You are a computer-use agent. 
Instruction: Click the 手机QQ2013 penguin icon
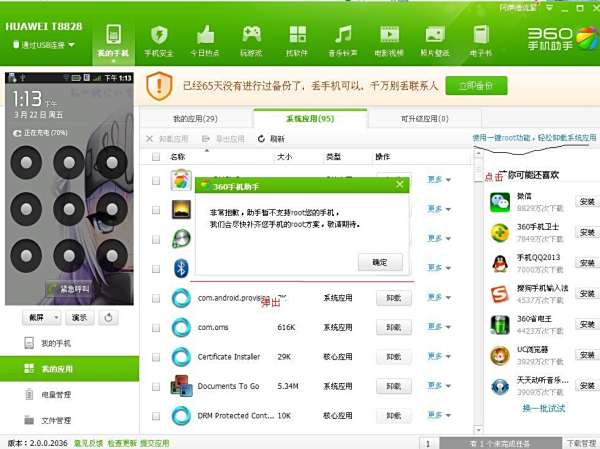500,264
